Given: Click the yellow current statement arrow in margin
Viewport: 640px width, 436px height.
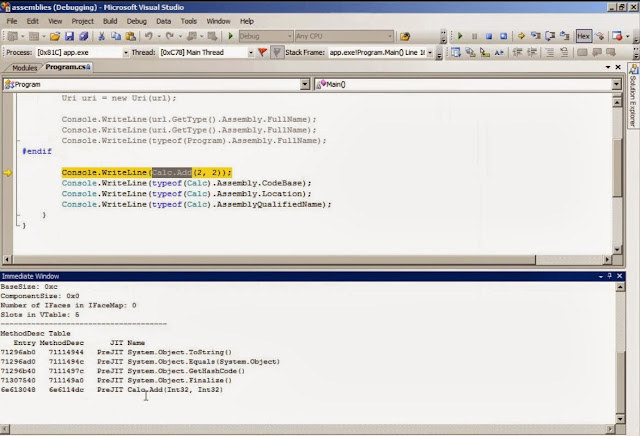Looking at the screenshot, I should 8,173.
